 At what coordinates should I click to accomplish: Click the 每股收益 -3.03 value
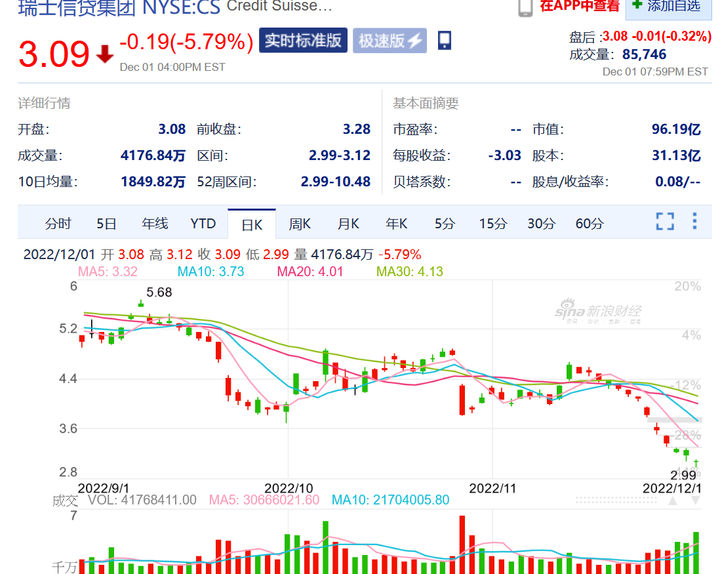(x=505, y=155)
